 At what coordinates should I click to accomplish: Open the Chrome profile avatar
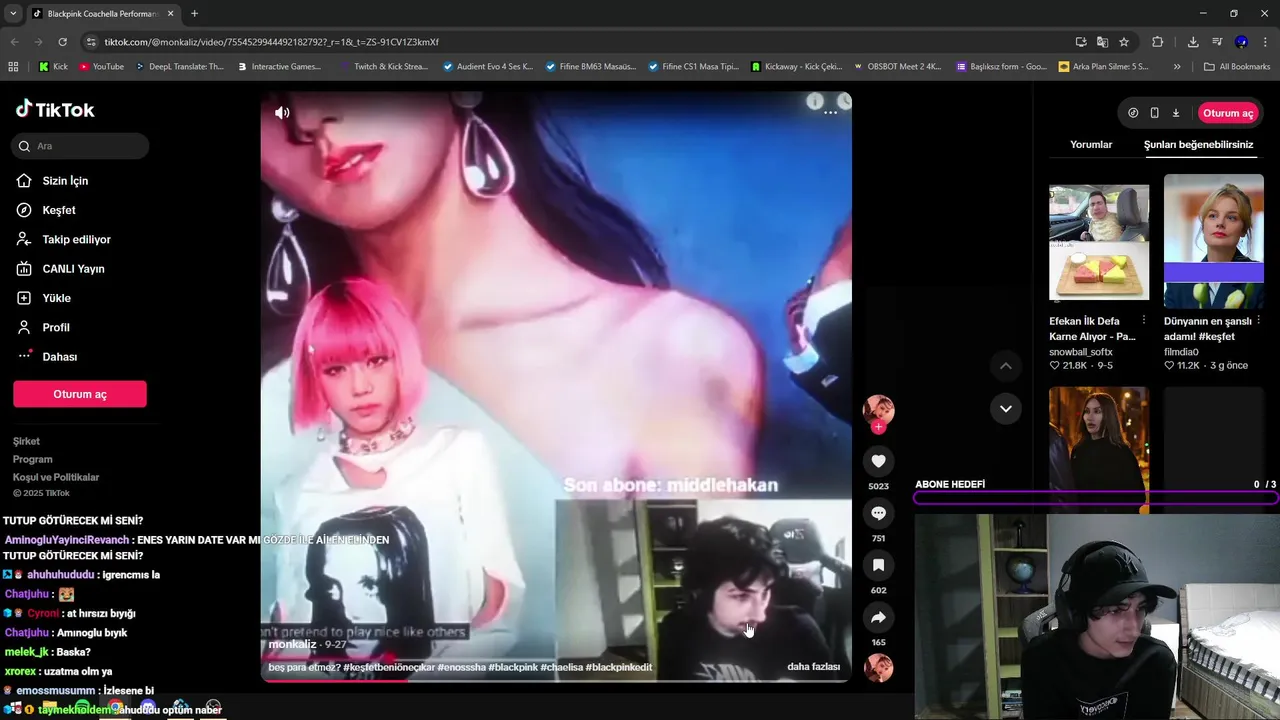click(1241, 42)
